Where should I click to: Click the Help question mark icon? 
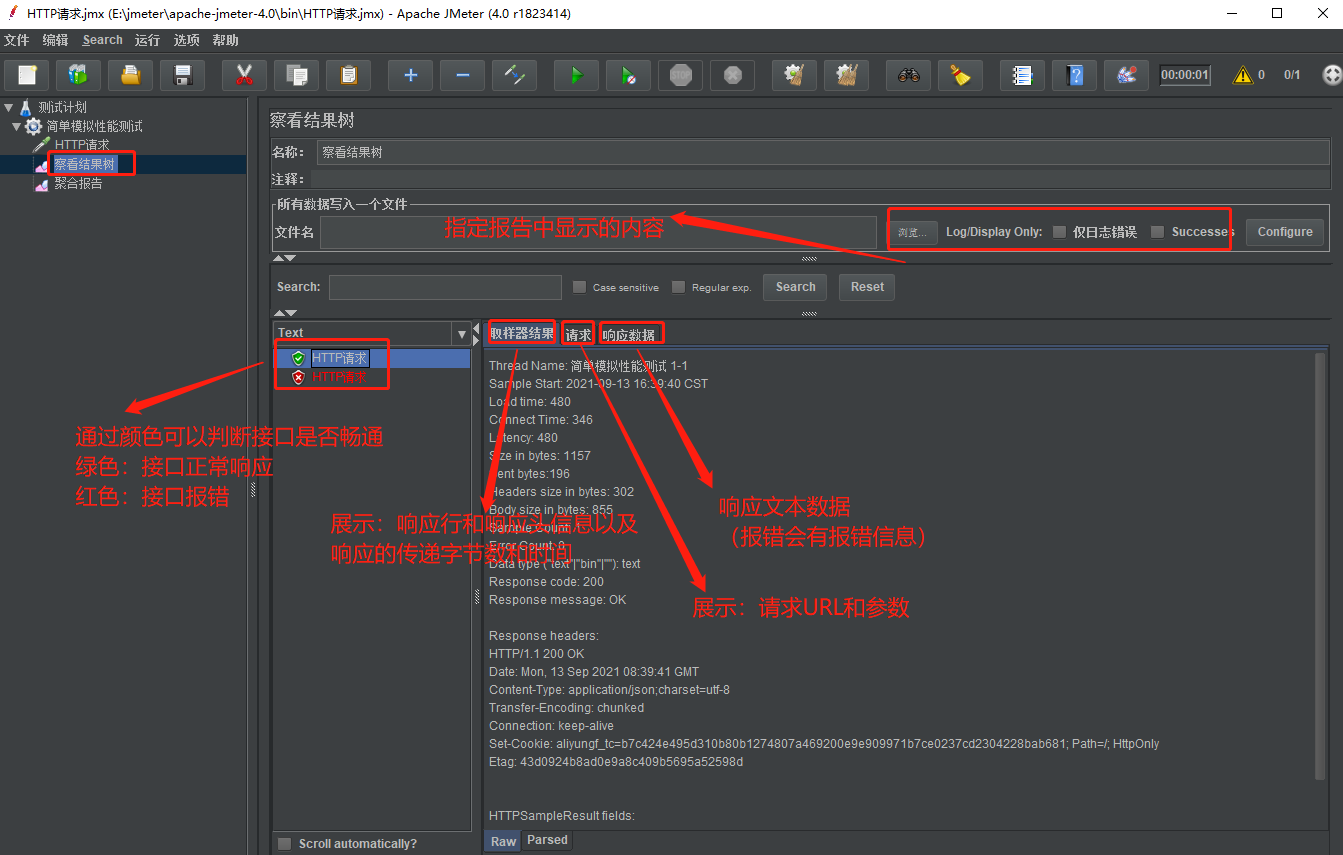pos(1074,75)
